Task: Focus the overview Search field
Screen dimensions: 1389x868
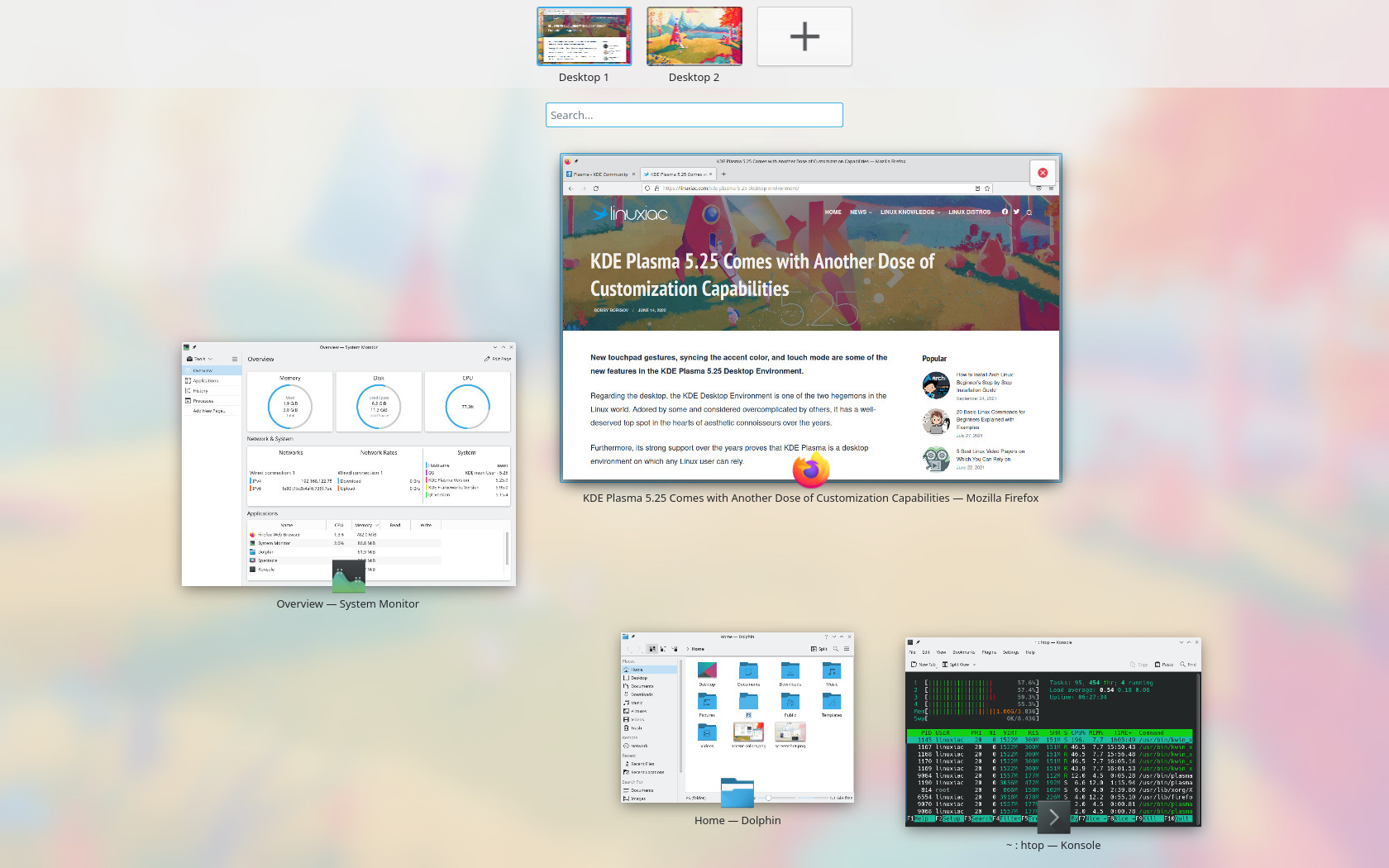Action: (694, 115)
